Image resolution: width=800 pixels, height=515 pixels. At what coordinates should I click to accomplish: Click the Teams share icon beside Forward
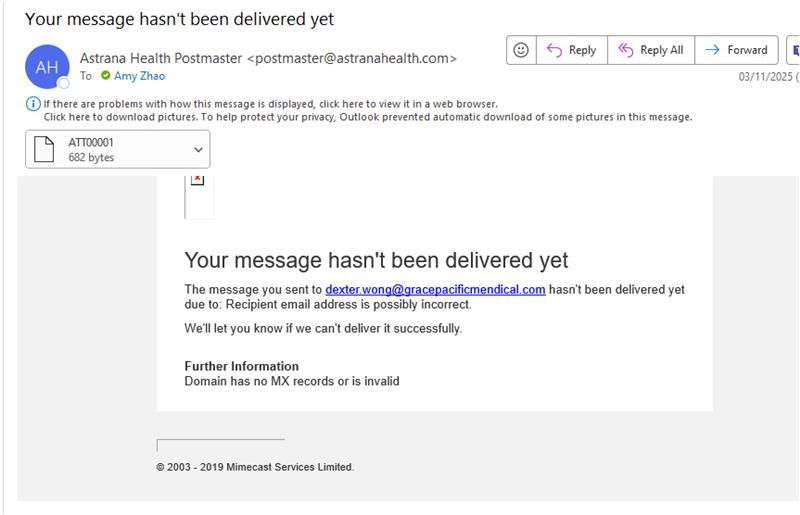(795, 50)
